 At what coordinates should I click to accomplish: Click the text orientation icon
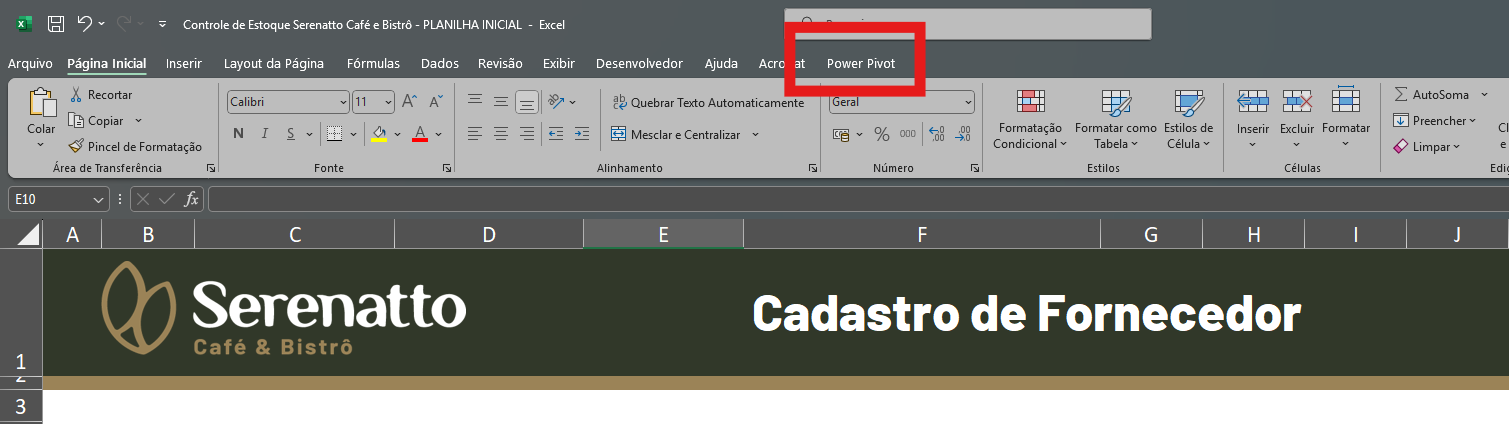pyautogui.click(x=556, y=101)
